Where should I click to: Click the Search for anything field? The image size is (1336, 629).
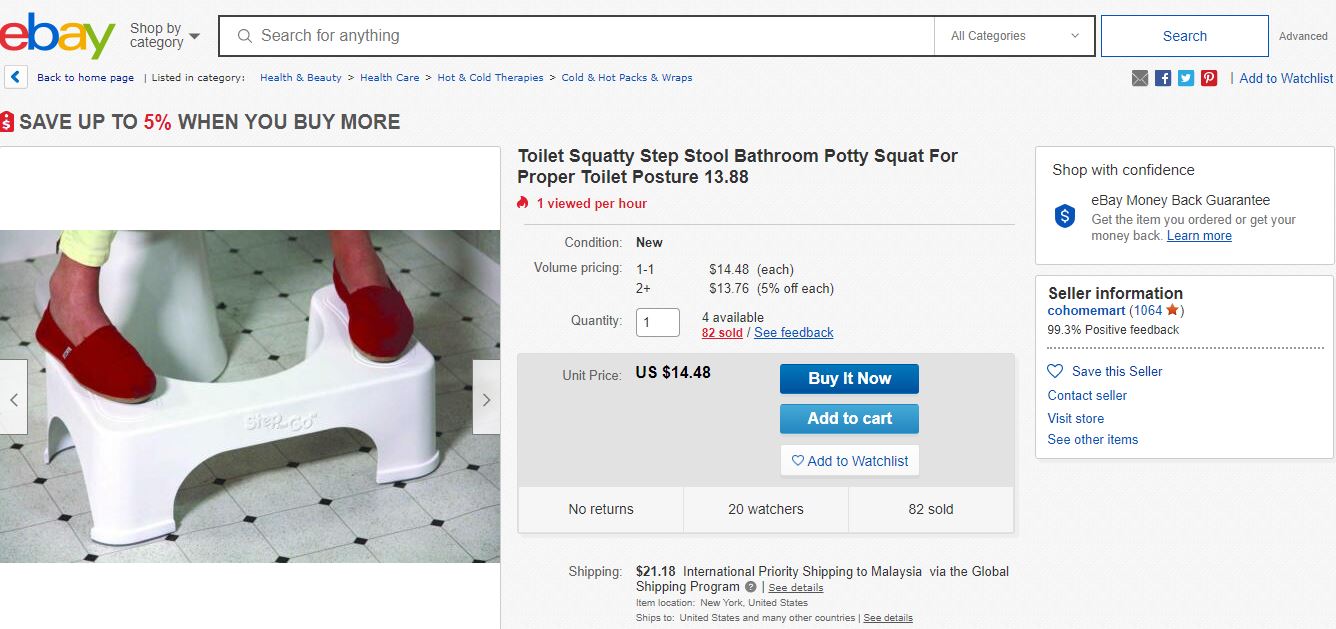(x=590, y=36)
